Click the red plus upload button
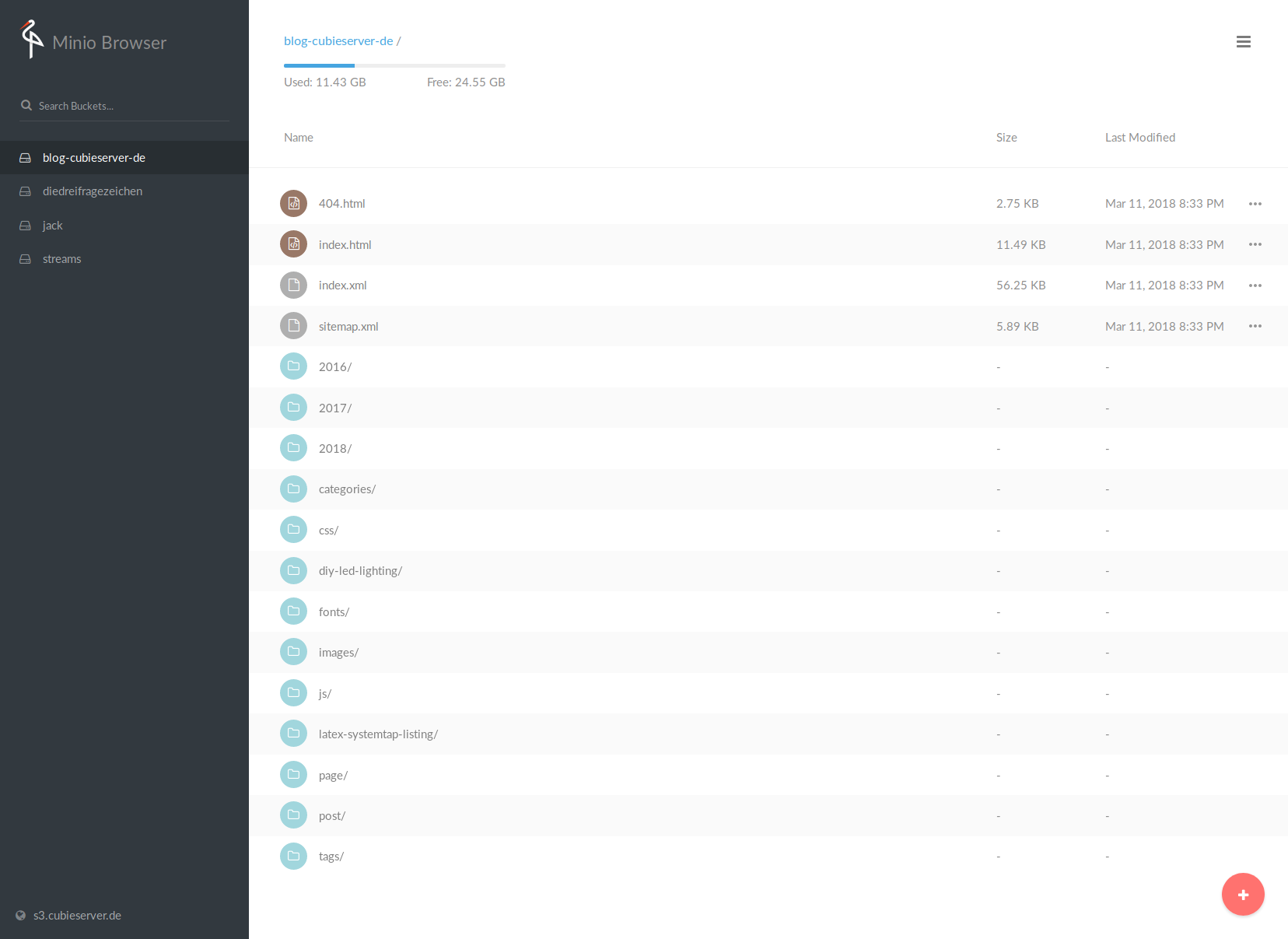1288x939 pixels. coord(1242,895)
